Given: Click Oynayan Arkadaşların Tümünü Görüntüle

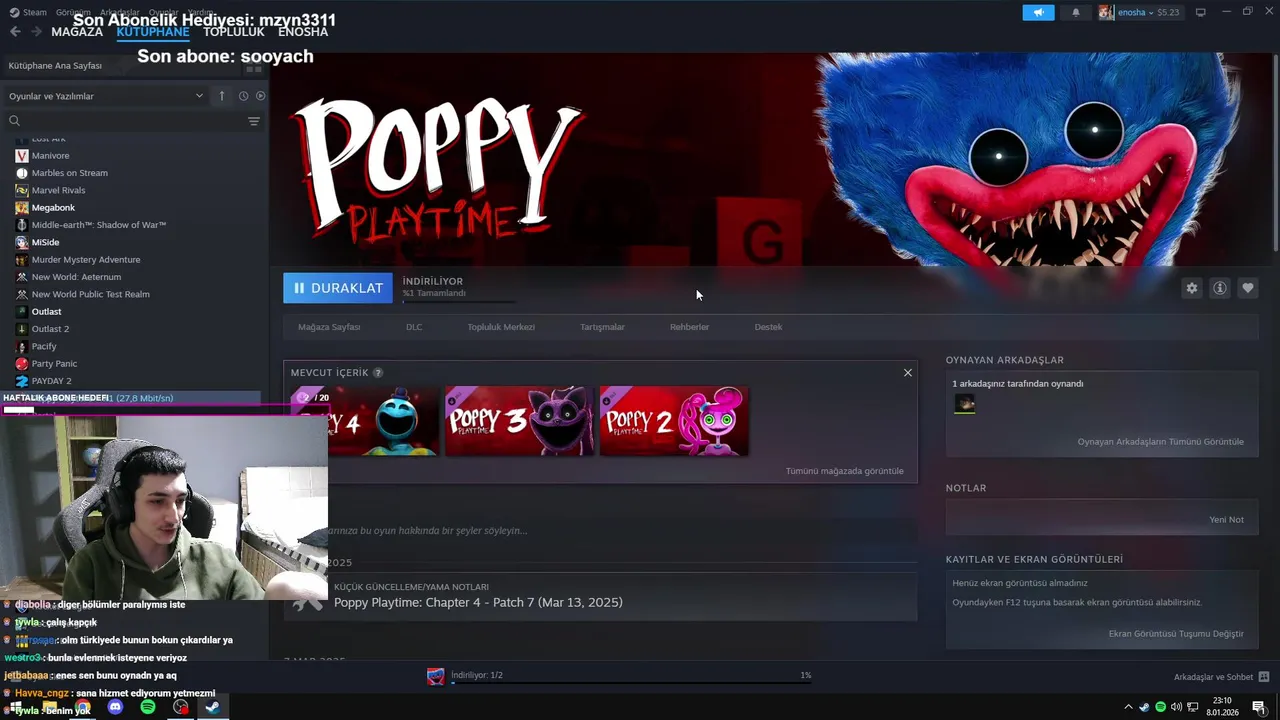Looking at the screenshot, I should (1160, 442).
